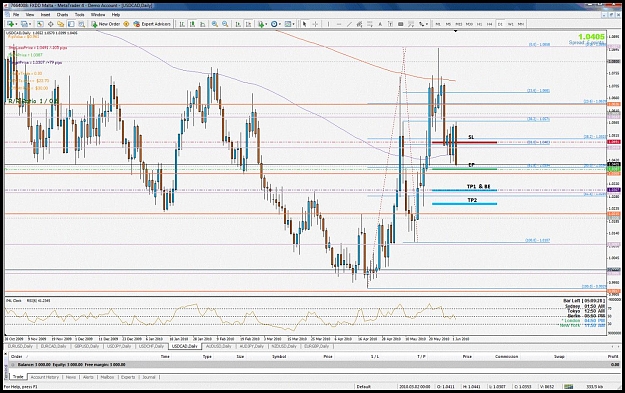Toggle the Data Window crosshair-circle icon
This screenshot has height=393, width=625.
[x=51, y=24]
